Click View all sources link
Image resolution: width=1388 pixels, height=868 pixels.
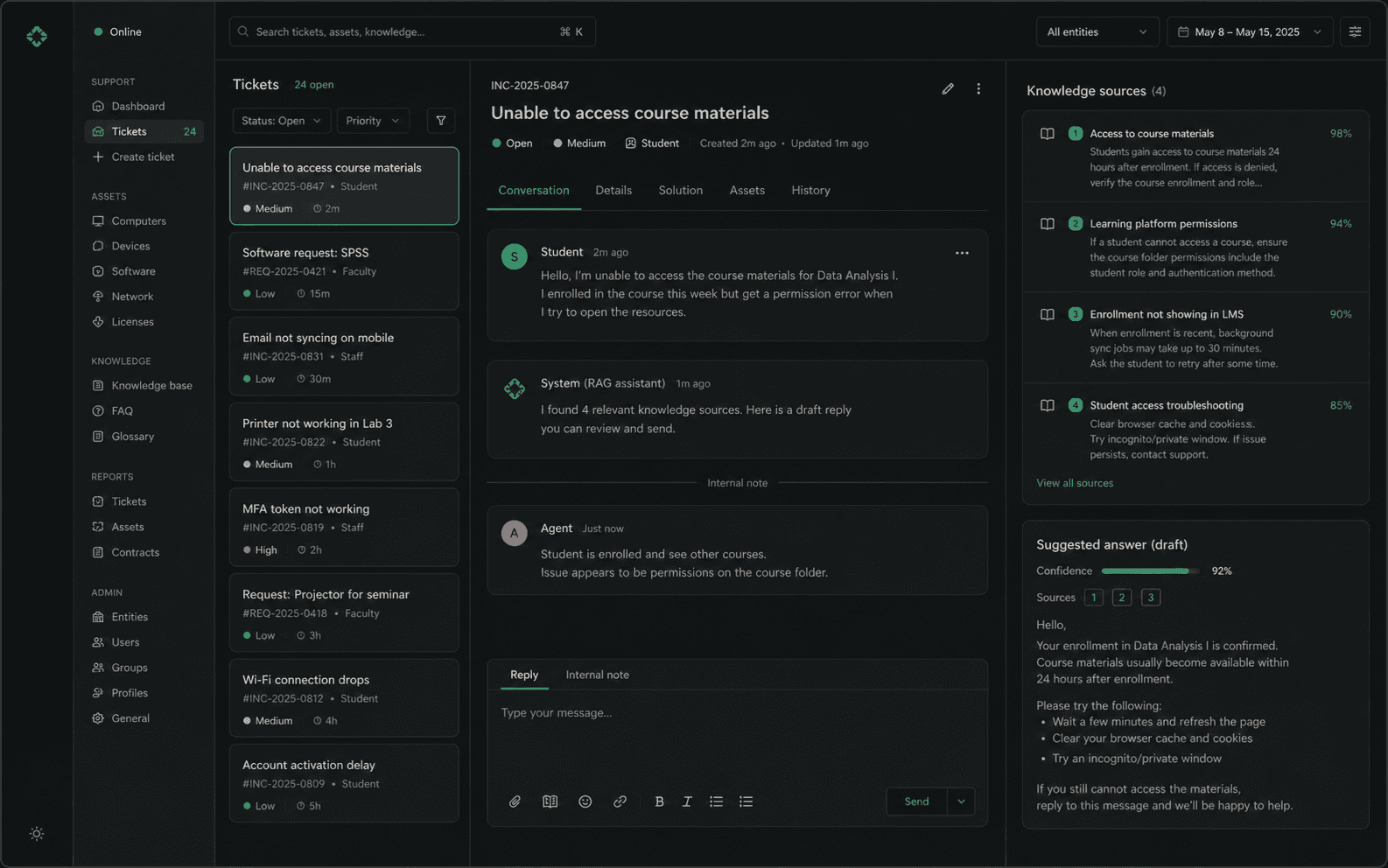[1075, 483]
